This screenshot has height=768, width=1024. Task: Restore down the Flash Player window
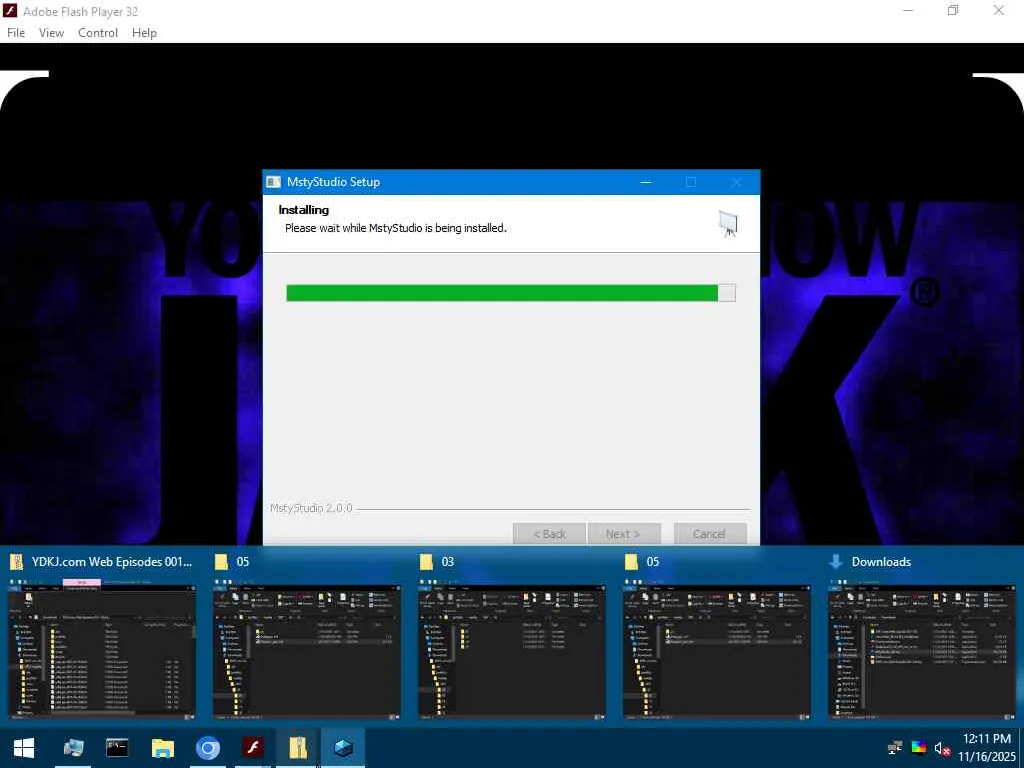tap(953, 10)
